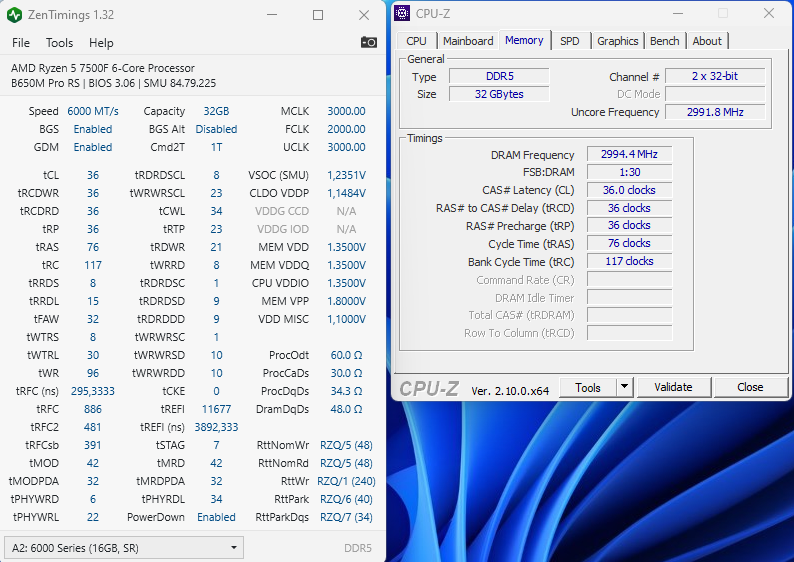Click the MEM VDD value 1.3500V
Screen dimensions: 794x562
click(x=346, y=247)
